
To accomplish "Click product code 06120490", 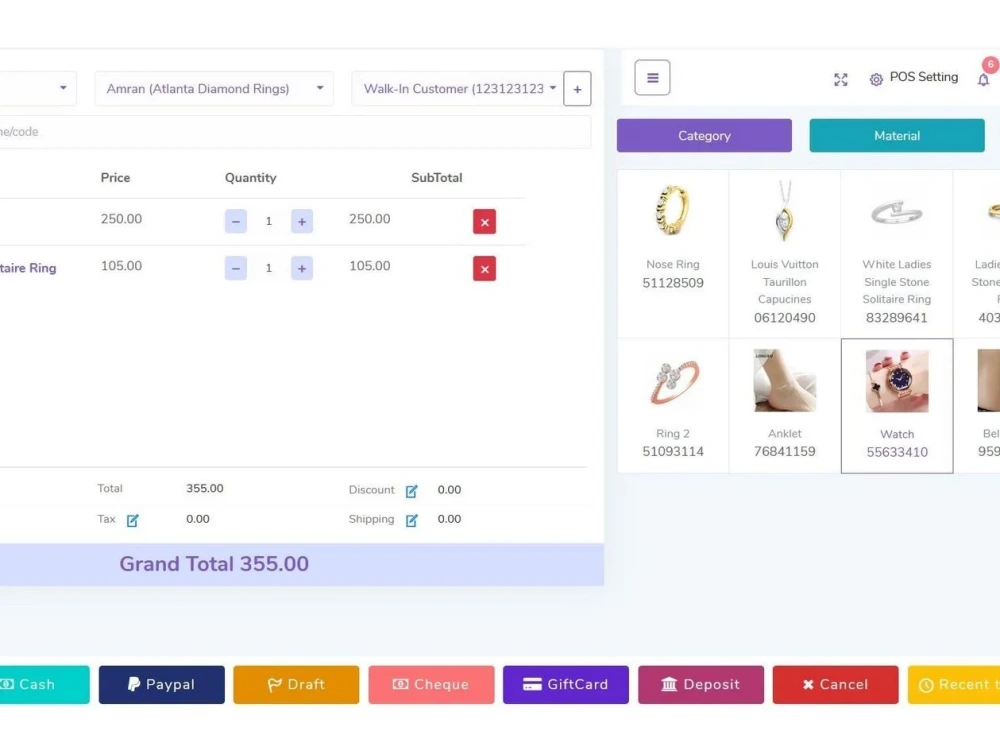I will click(784, 318).
